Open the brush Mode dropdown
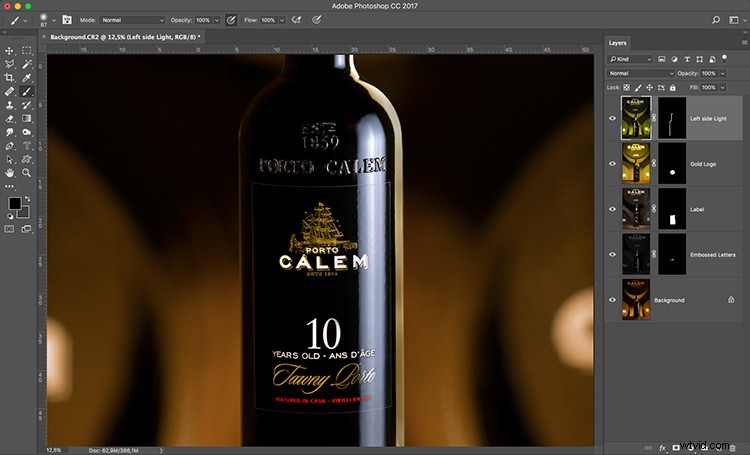Image resolution: width=750 pixels, height=455 pixels. click(x=132, y=20)
